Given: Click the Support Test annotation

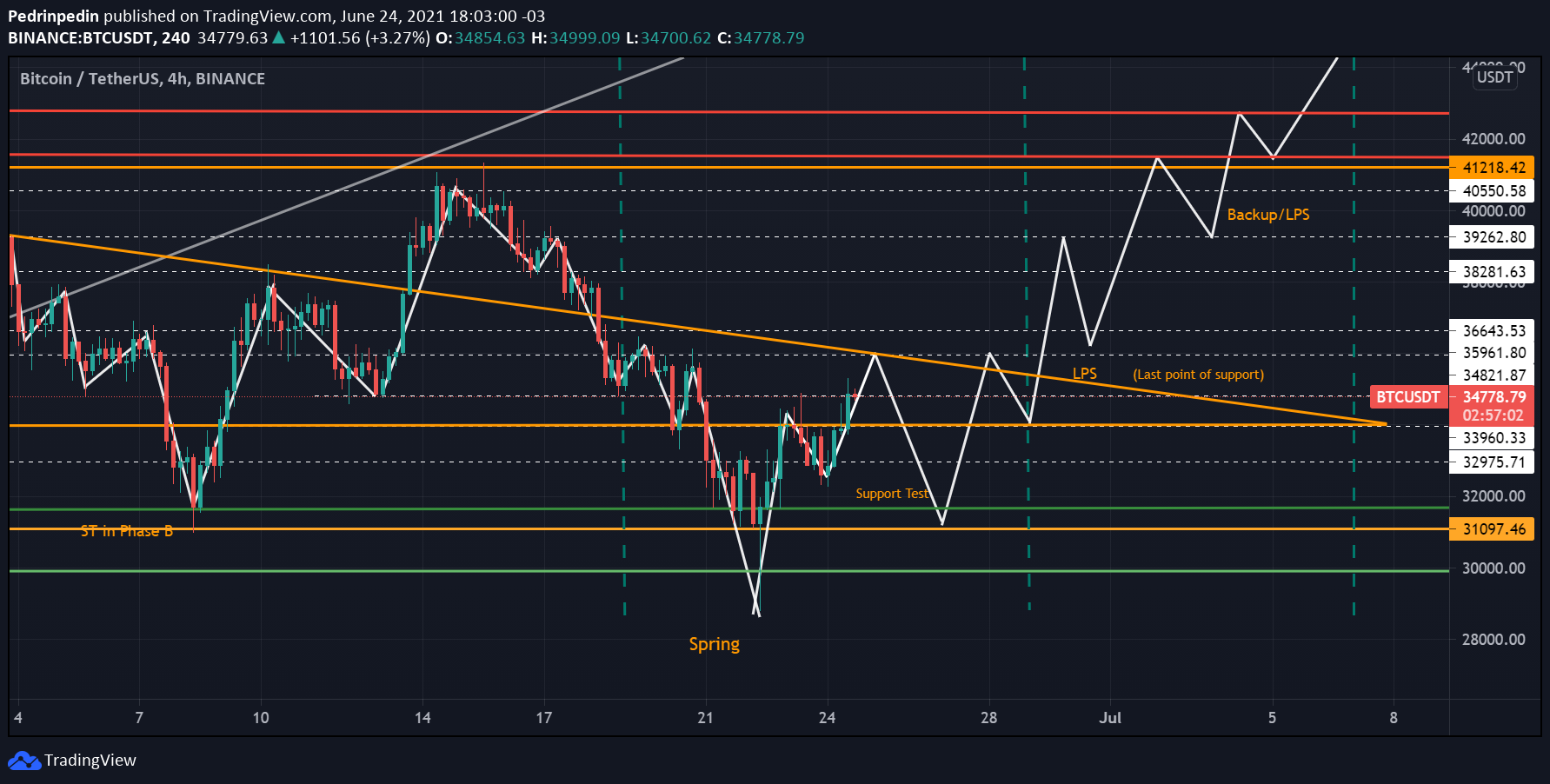Looking at the screenshot, I should point(892,494).
